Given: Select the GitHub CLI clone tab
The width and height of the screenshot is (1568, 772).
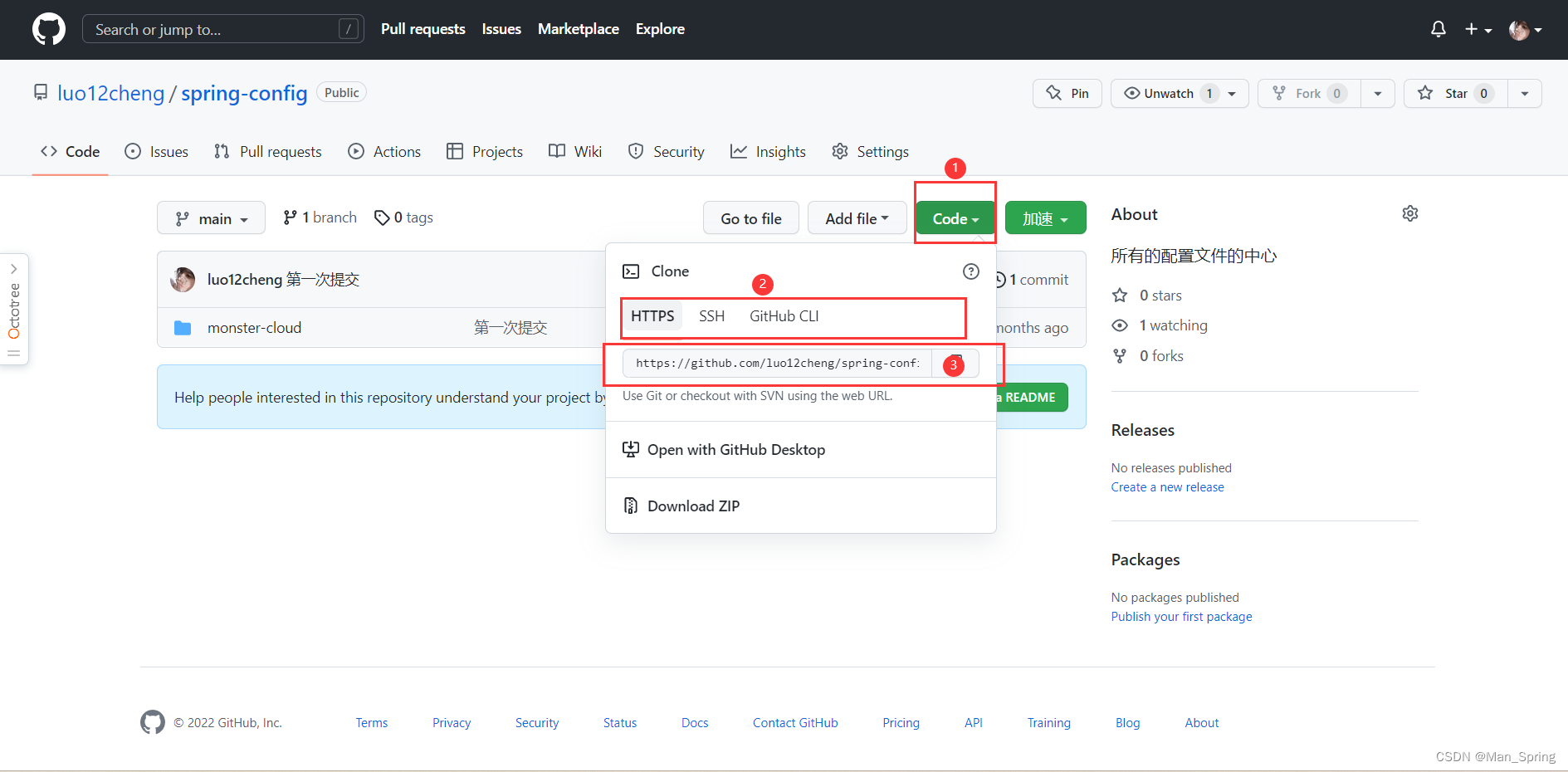Looking at the screenshot, I should click(x=784, y=316).
